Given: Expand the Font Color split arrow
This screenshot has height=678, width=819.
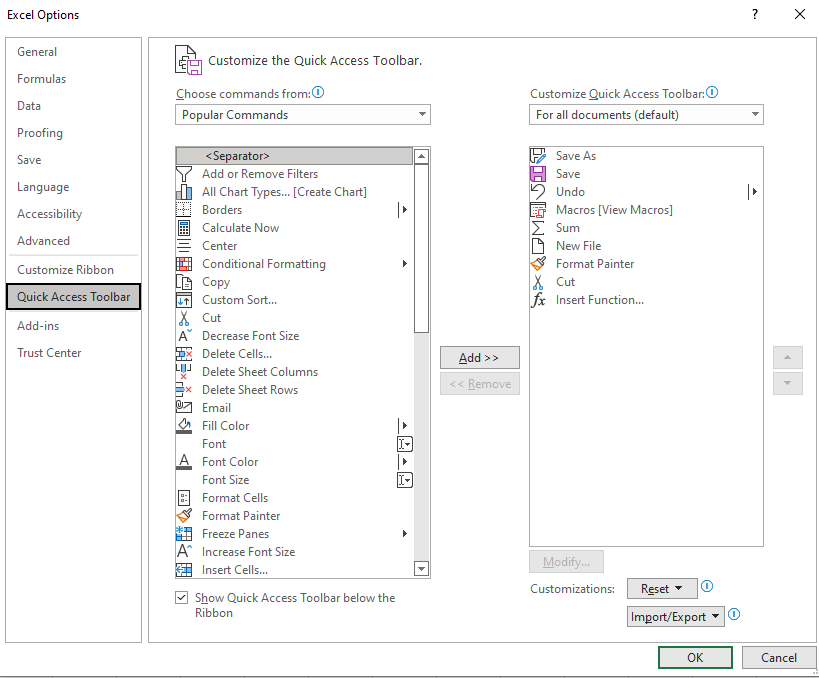Looking at the screenshot, I should click(404, 462).
